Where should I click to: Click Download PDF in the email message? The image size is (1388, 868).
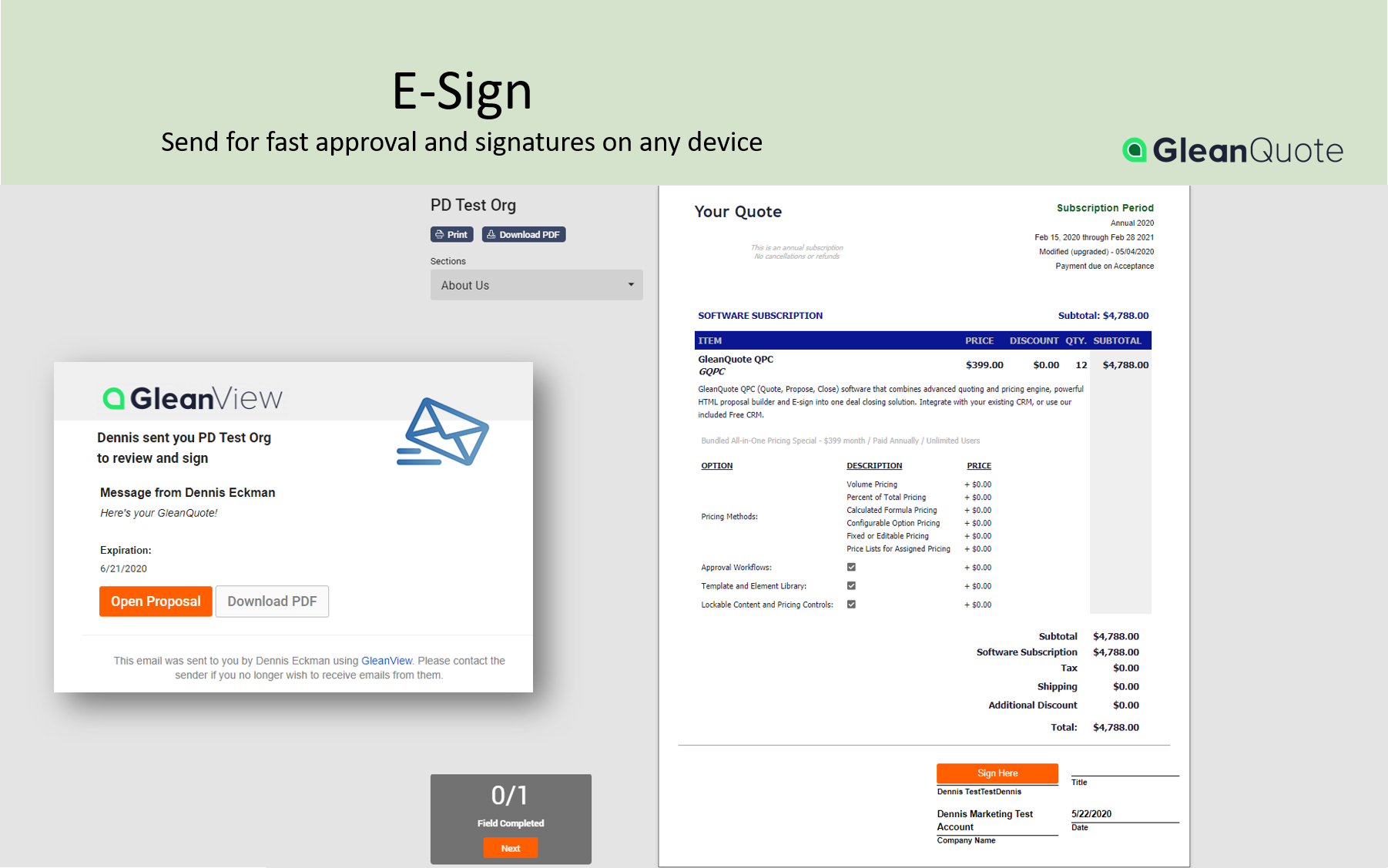point(272,601)
